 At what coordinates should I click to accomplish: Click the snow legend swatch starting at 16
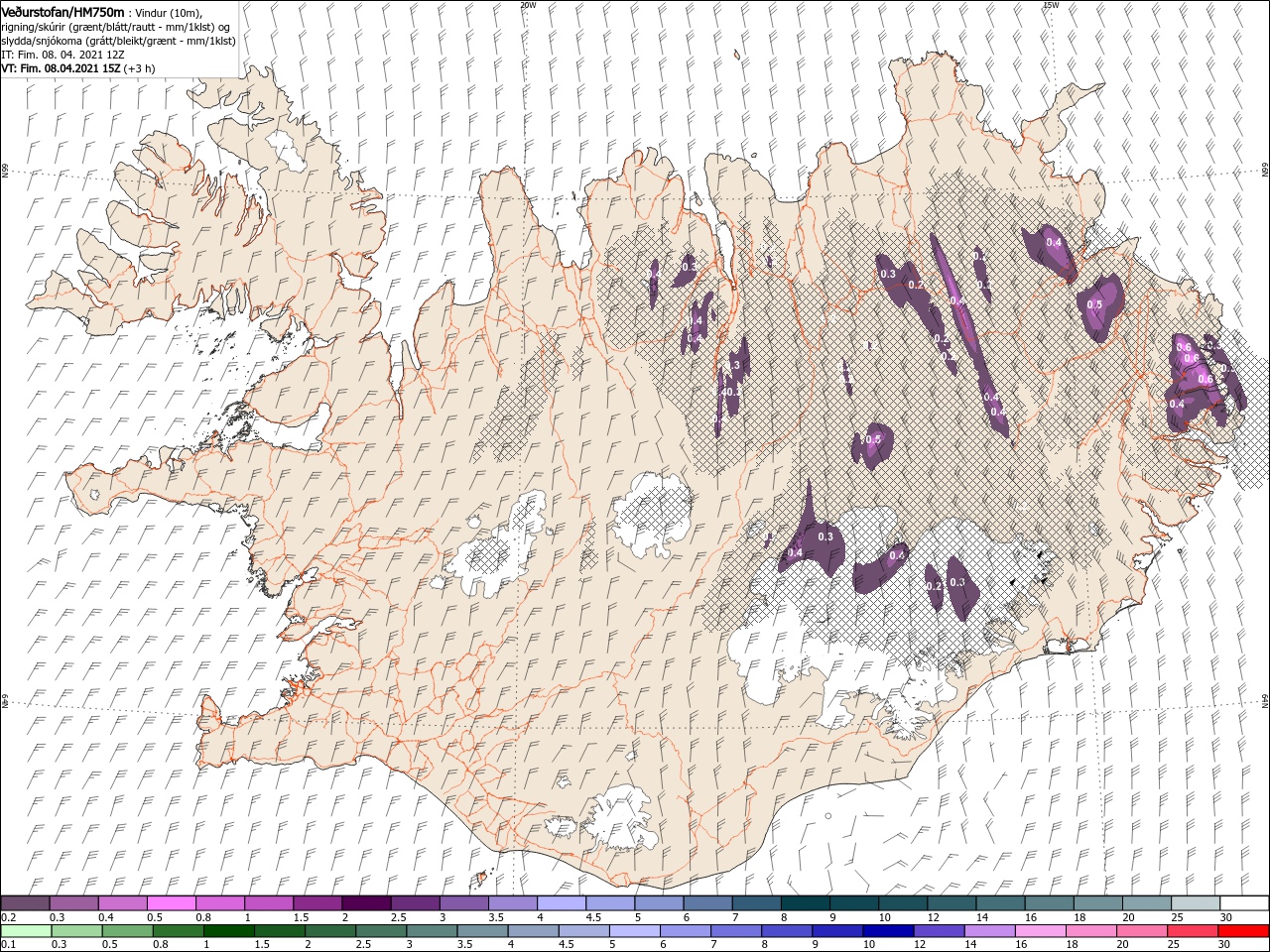[x=1048, y=902]
